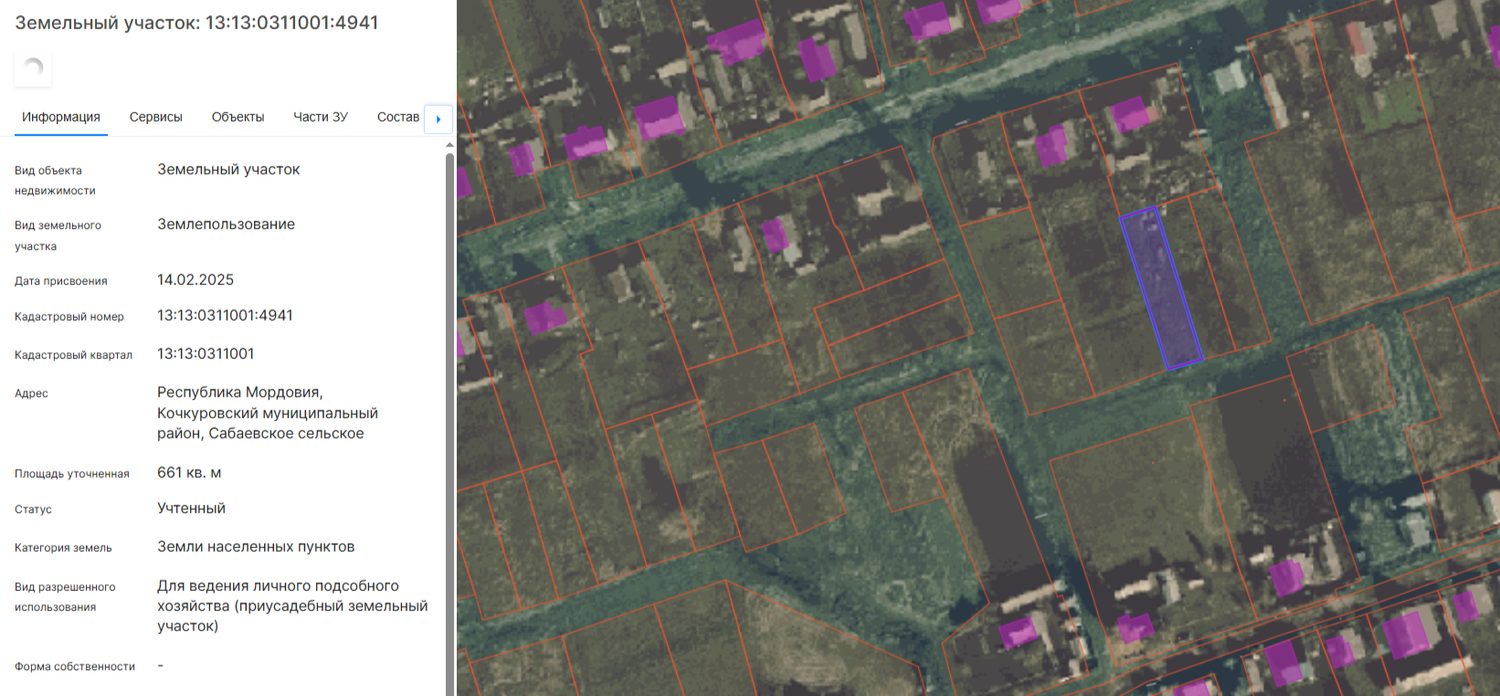
Task: Select the highlighted blue parcel on the map
Action: (x=1161, y=289)
